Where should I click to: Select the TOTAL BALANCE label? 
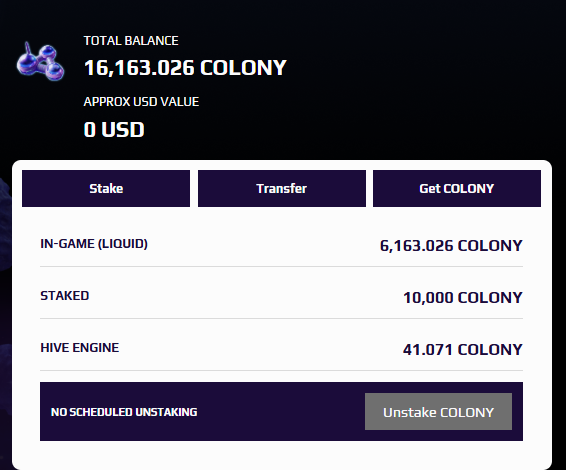point(131,40)
